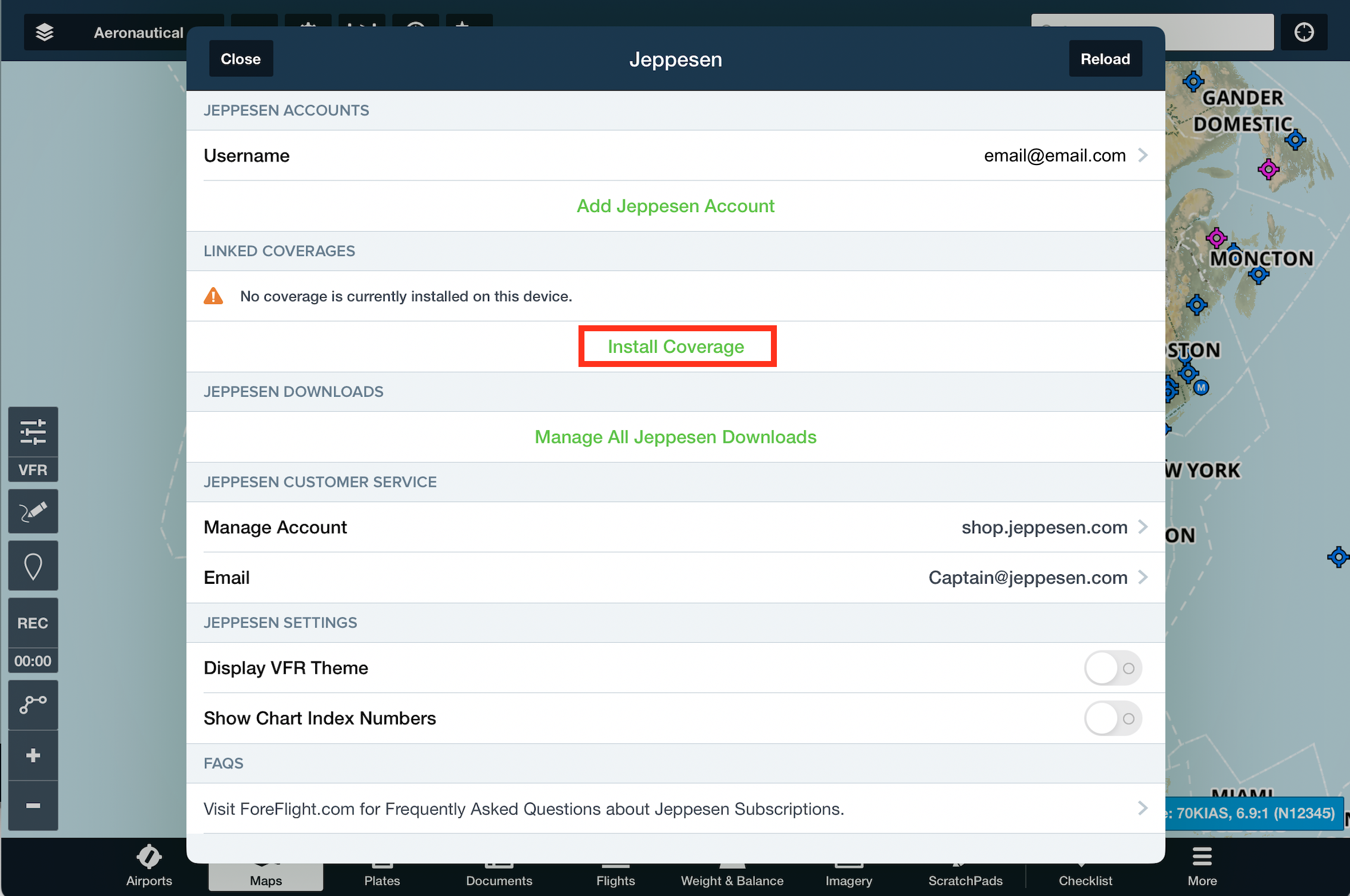Switch to the Plates tab
The height and width of the screenshot is (896, 1350).
click(382, 877)
